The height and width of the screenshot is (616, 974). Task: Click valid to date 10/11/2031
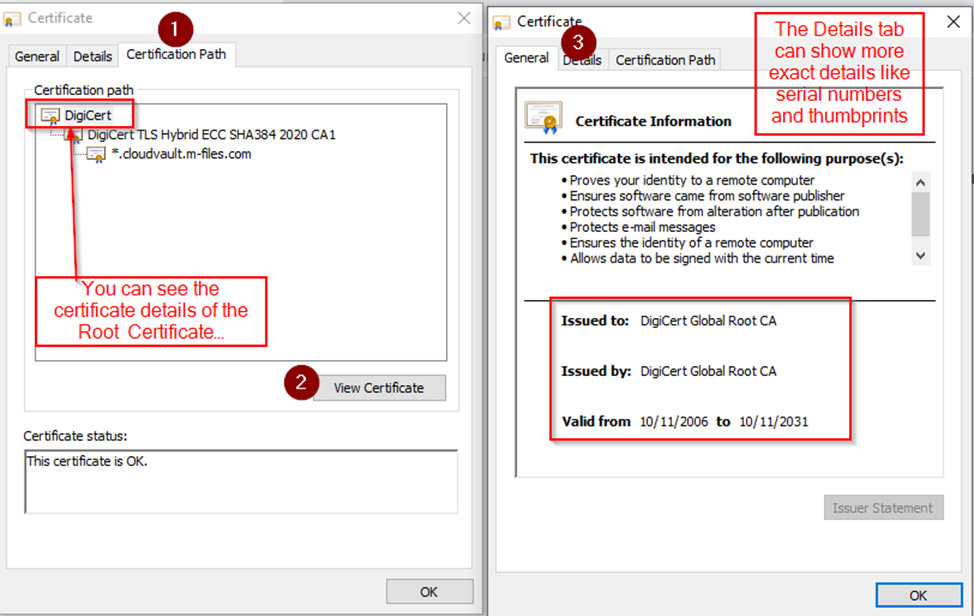point(773,422)
